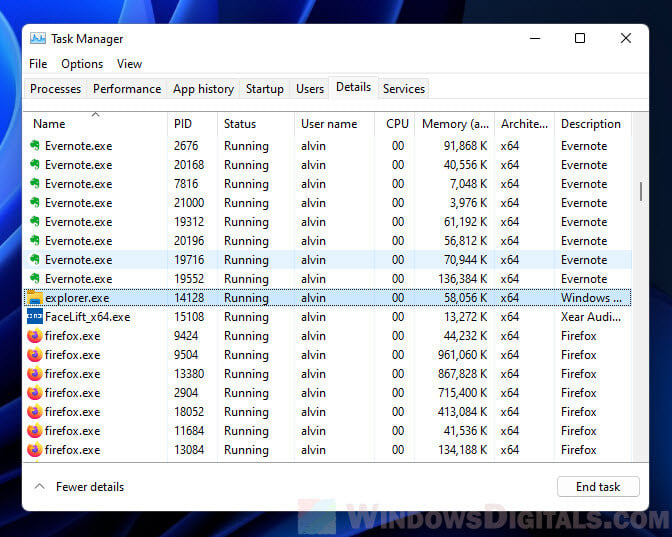Click the Xear Audi... description cell
672x537 pixels.
(x=591, y=317)
